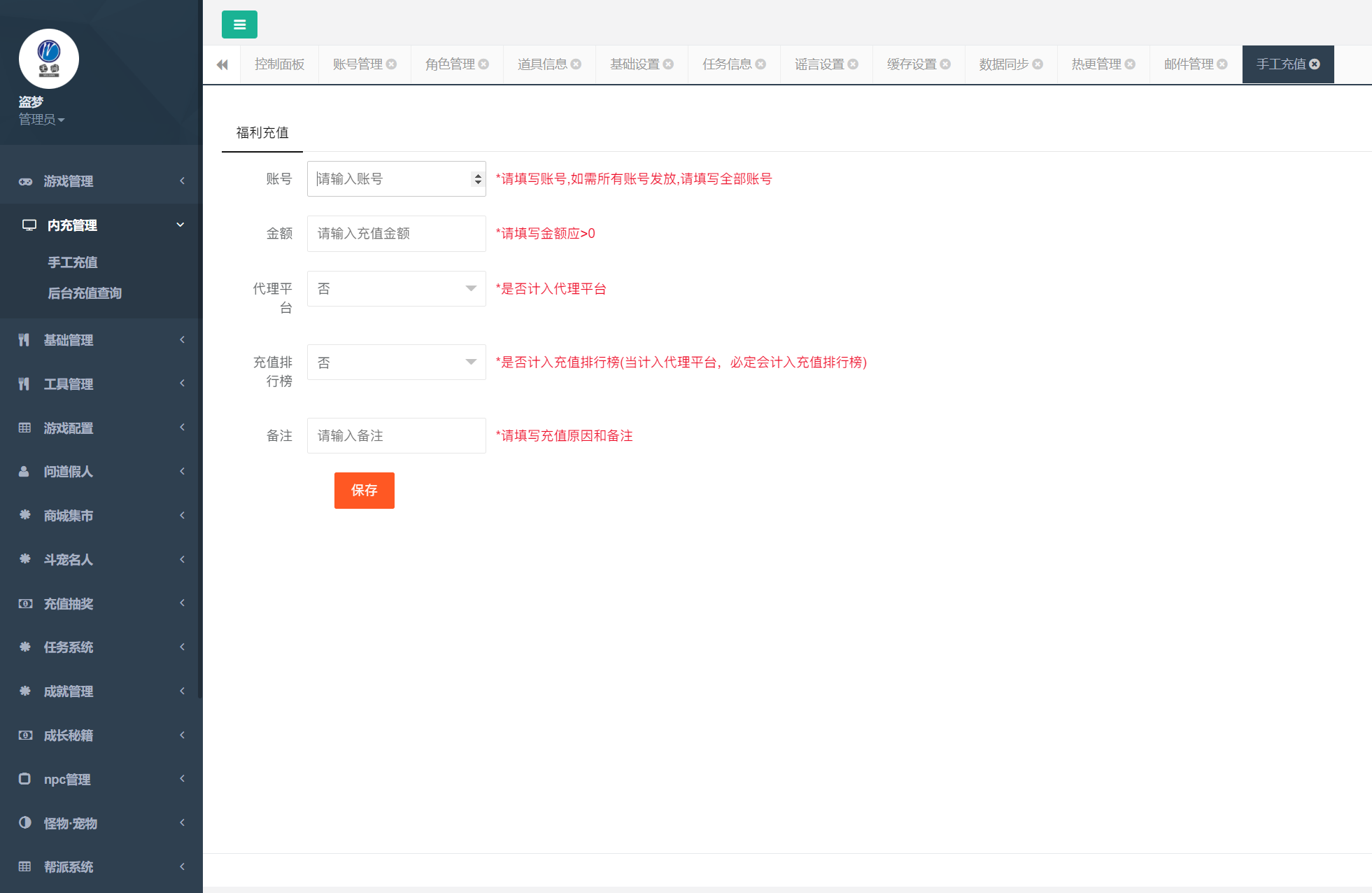
Task: Open 后台充值查询 in the sidebar submenu
Action: click(85, 293)
